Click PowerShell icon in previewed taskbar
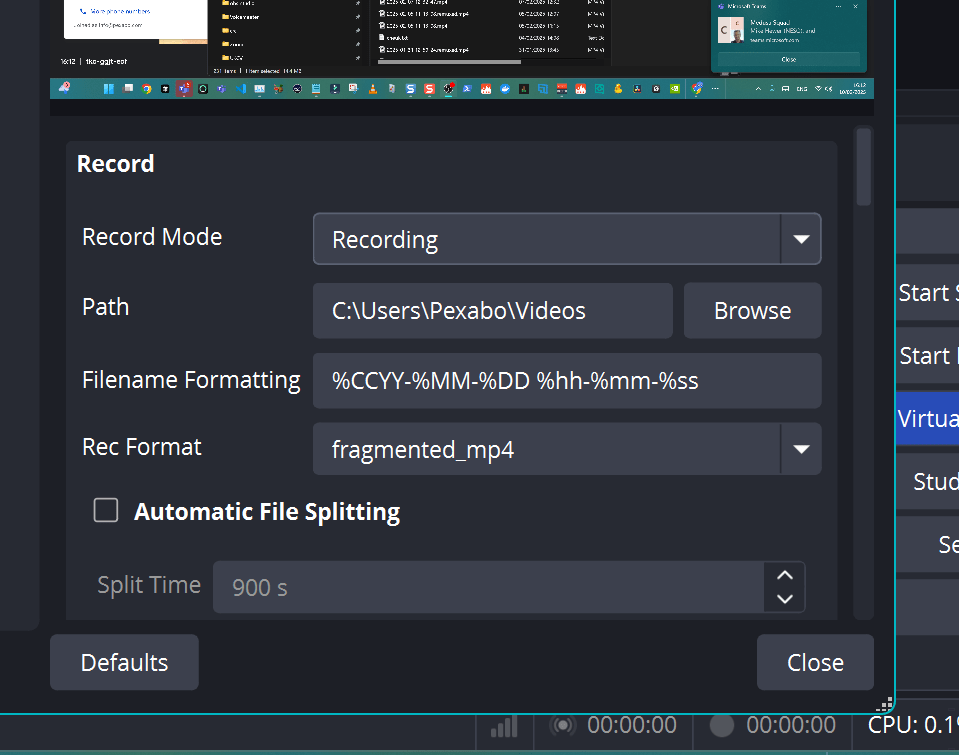Screen dimensions: 959x755 pos(467,89)
